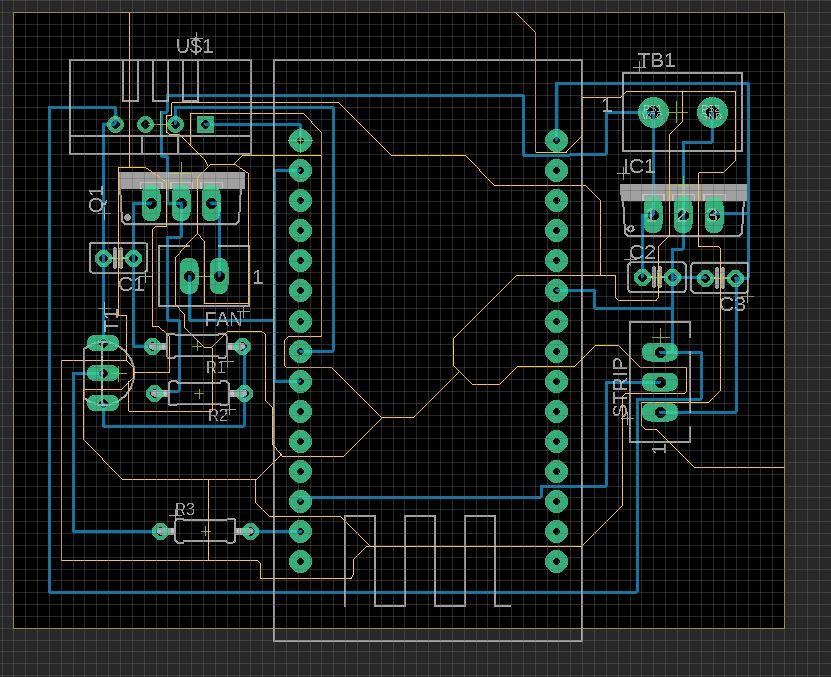Select the IC1 component label

(x=639, y=167)
